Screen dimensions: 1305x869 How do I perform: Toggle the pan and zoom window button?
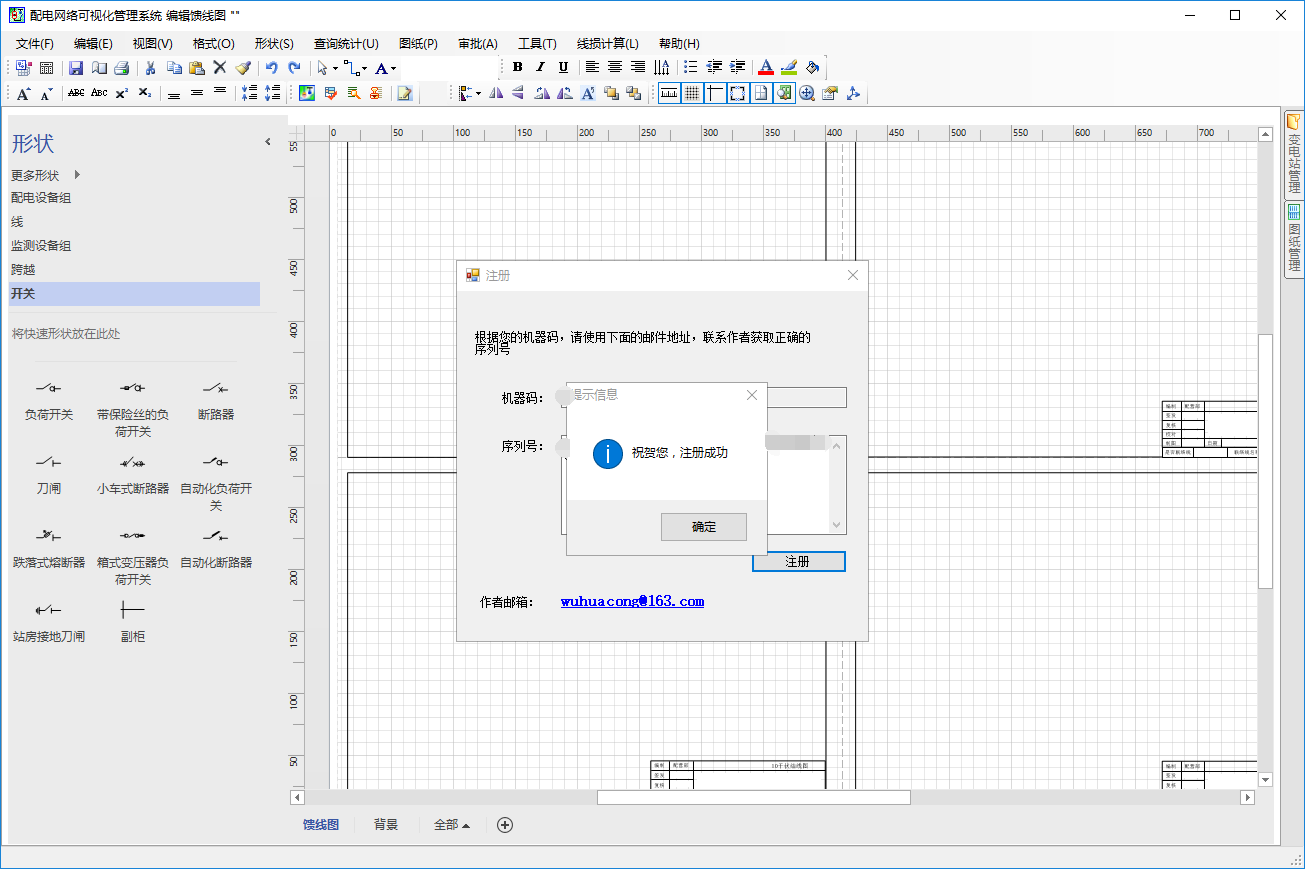tap(783, 93)
